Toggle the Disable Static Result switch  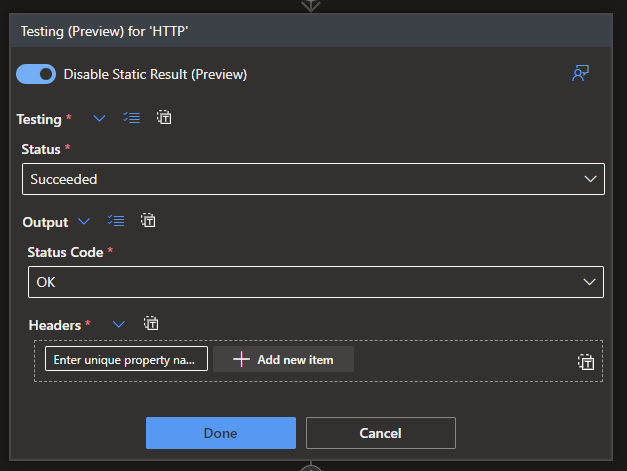(x=36, y=74)
